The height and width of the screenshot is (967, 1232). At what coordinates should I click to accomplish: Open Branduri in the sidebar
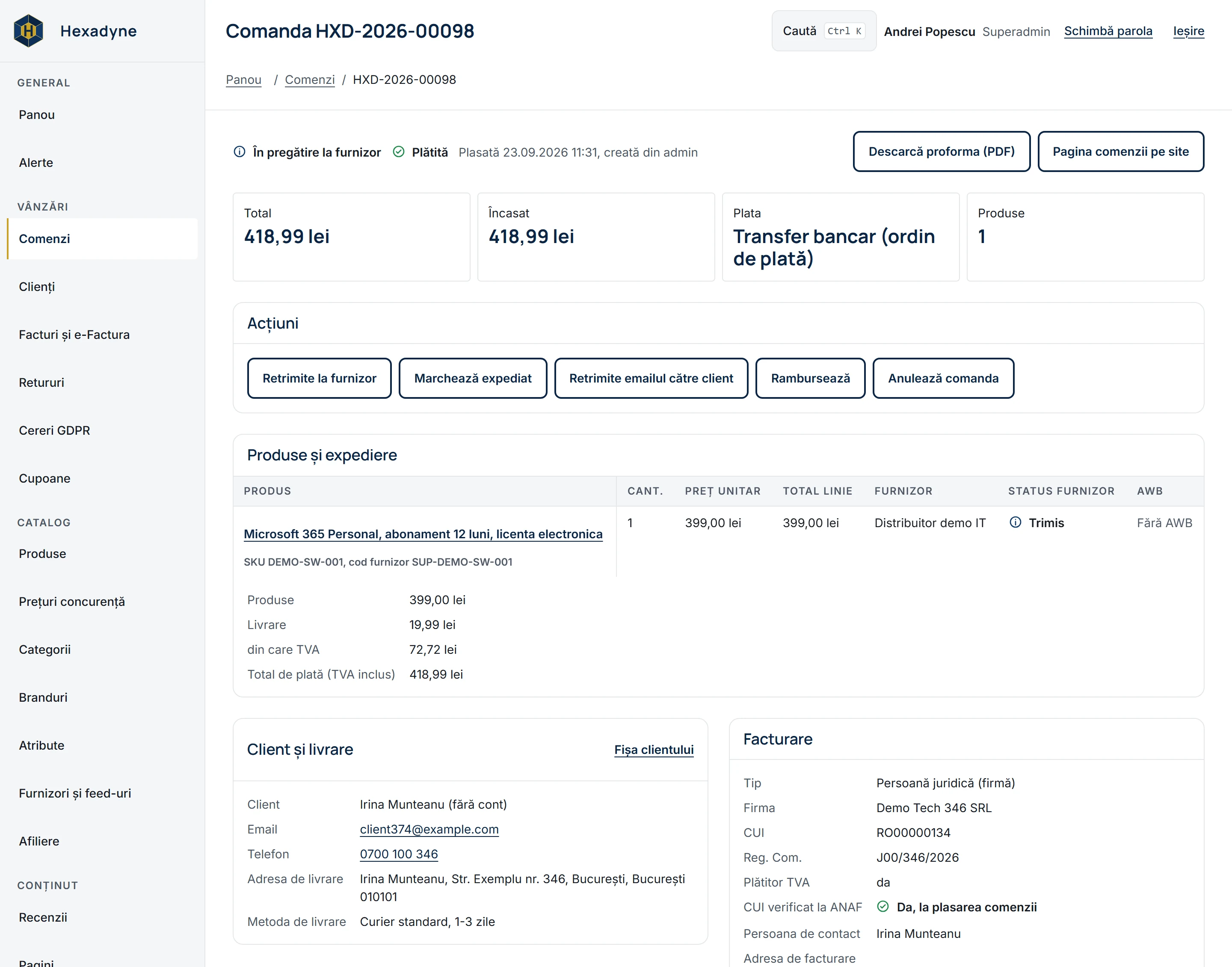pyautogui.click(x=102, y=697)
